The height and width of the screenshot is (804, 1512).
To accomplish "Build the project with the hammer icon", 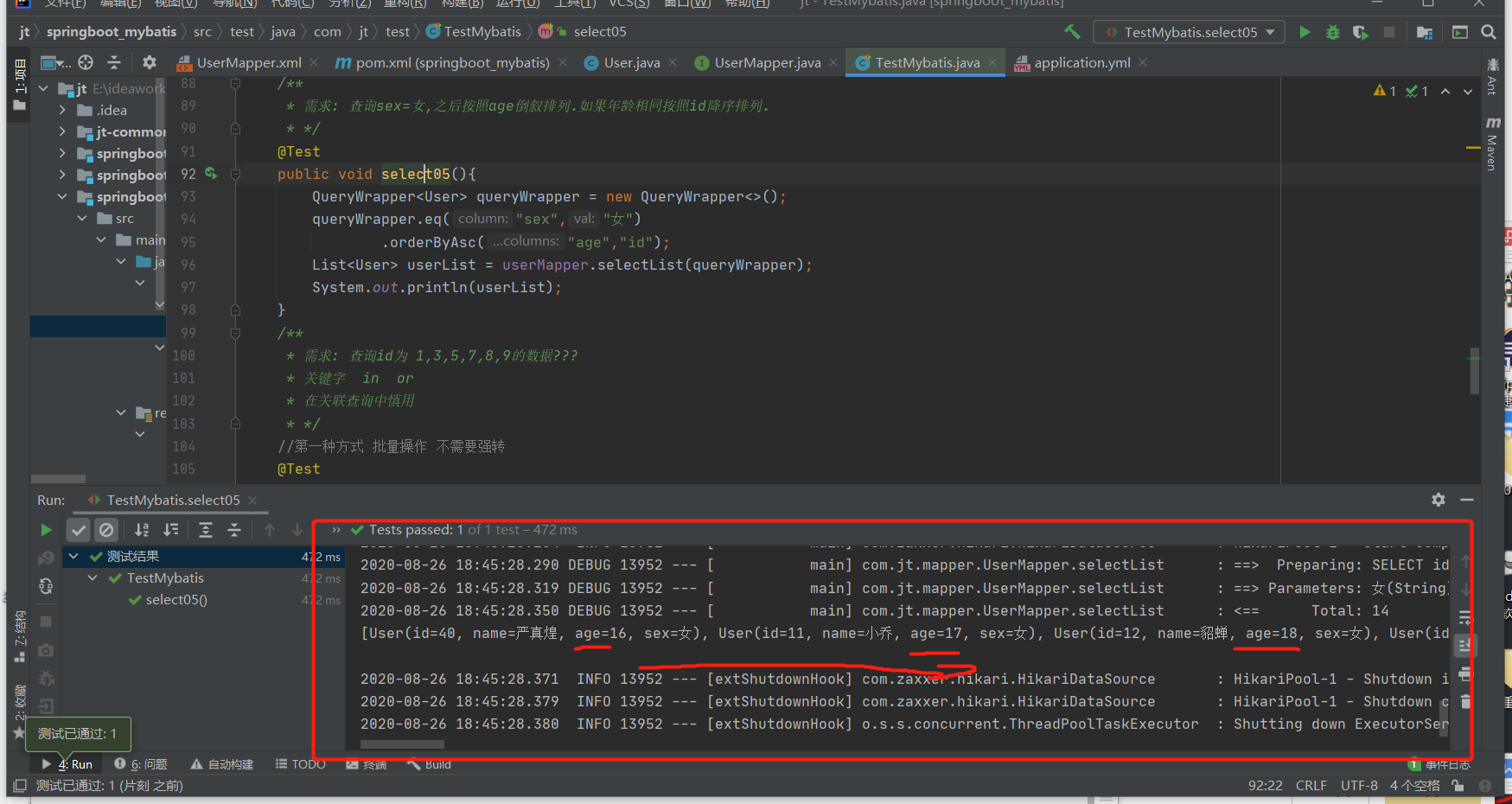I will tap(1072, 32).
